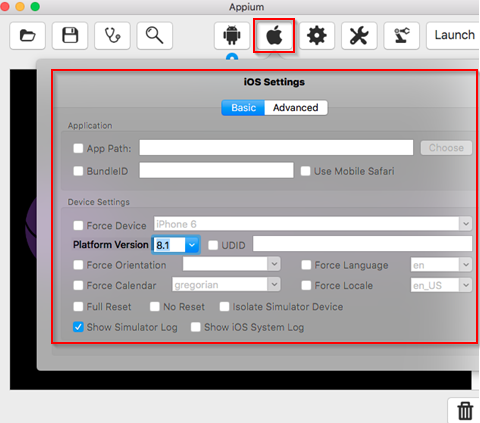Open the Appium Doctor stethoscope icon
The image size is (480, 423).
tap(112, 35)
